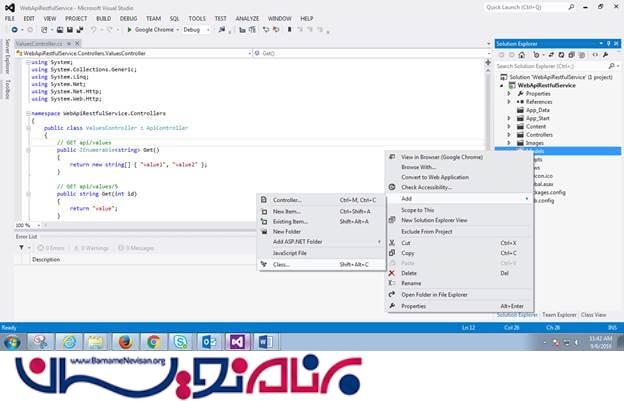Open the Debug configuration dropdown
Screen dimensions: 624x401
tap(194, 30)
